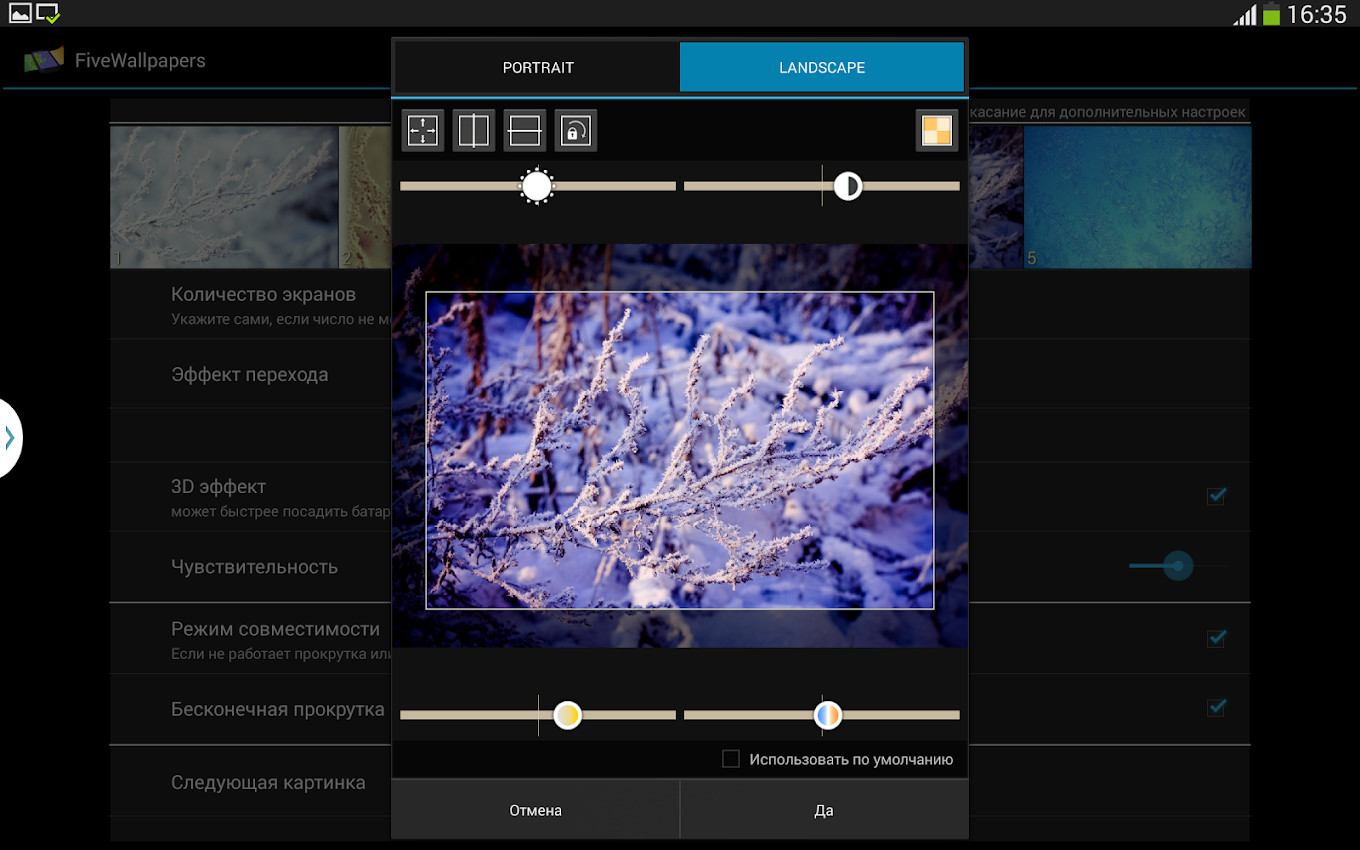
Task: Tap the yellow saturation slider handle
Action: coord(567,715)
